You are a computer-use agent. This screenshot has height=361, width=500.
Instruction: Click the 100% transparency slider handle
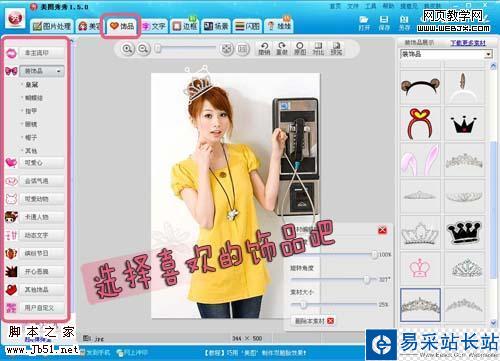tap(374, 255)
